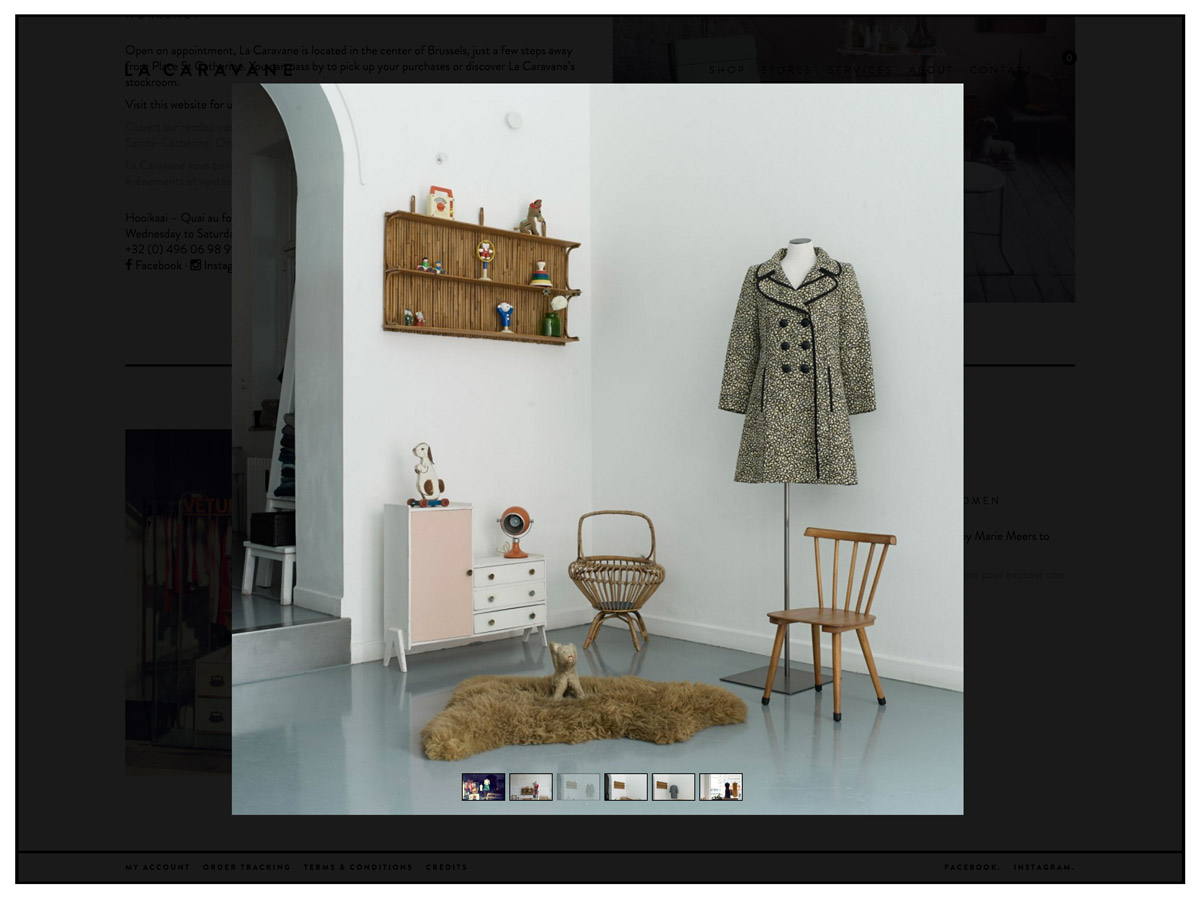
Task: Visit FACEBOOK from the footer
Action: click(971, 867)
